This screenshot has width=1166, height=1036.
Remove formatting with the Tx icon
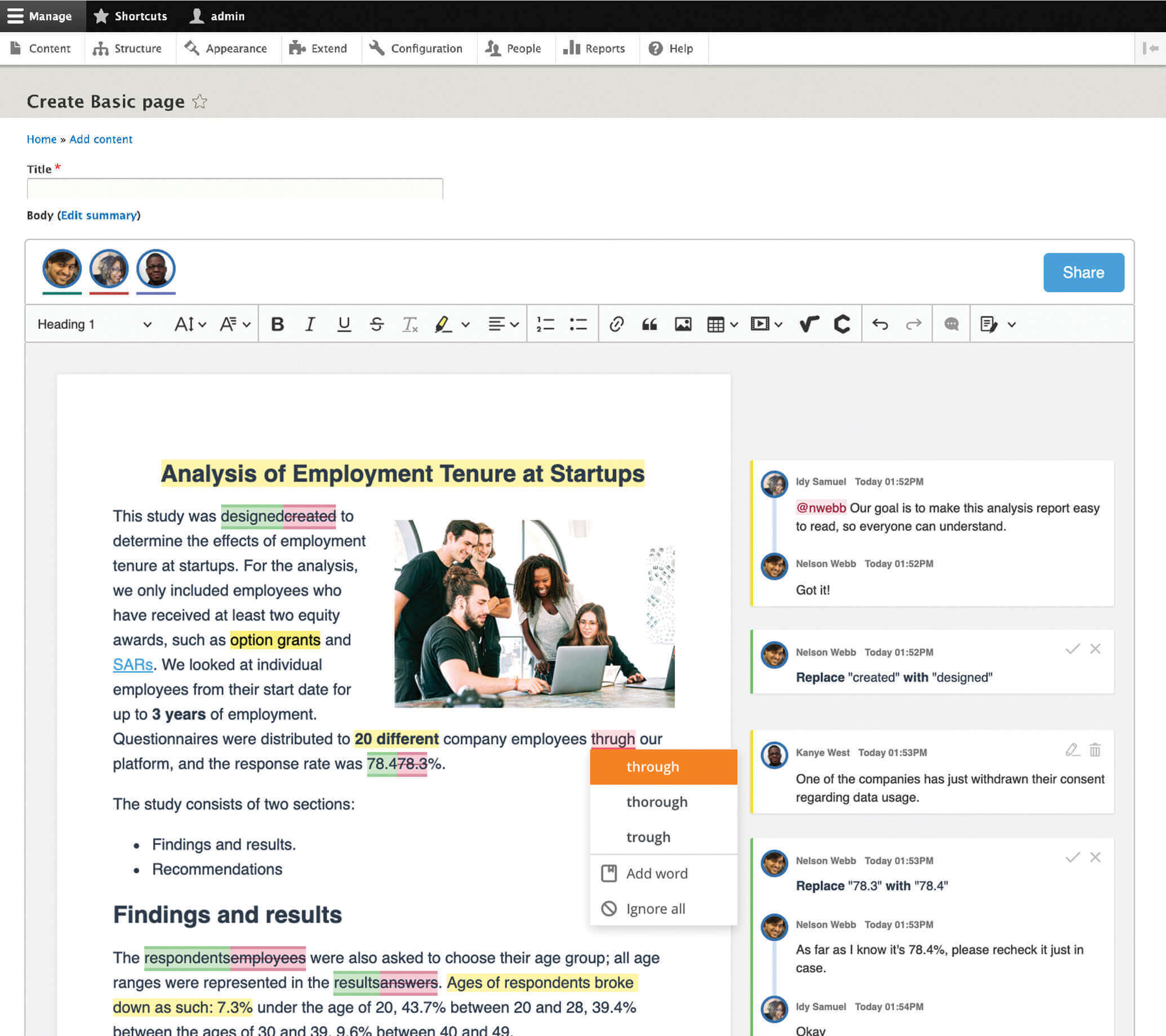point(410,324)
